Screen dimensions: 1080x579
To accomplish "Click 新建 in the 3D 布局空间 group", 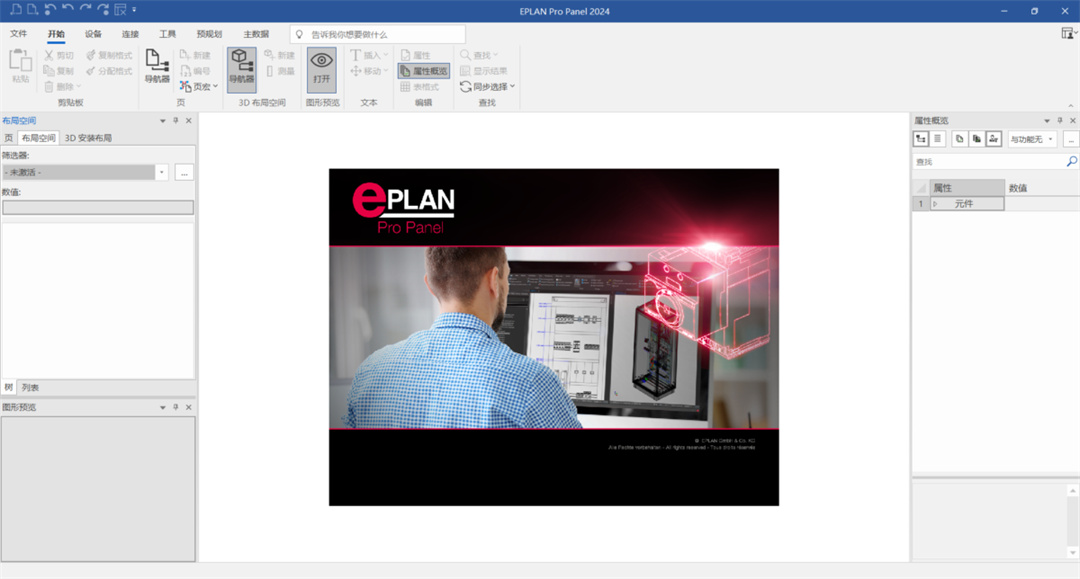I will pos(279,55).
